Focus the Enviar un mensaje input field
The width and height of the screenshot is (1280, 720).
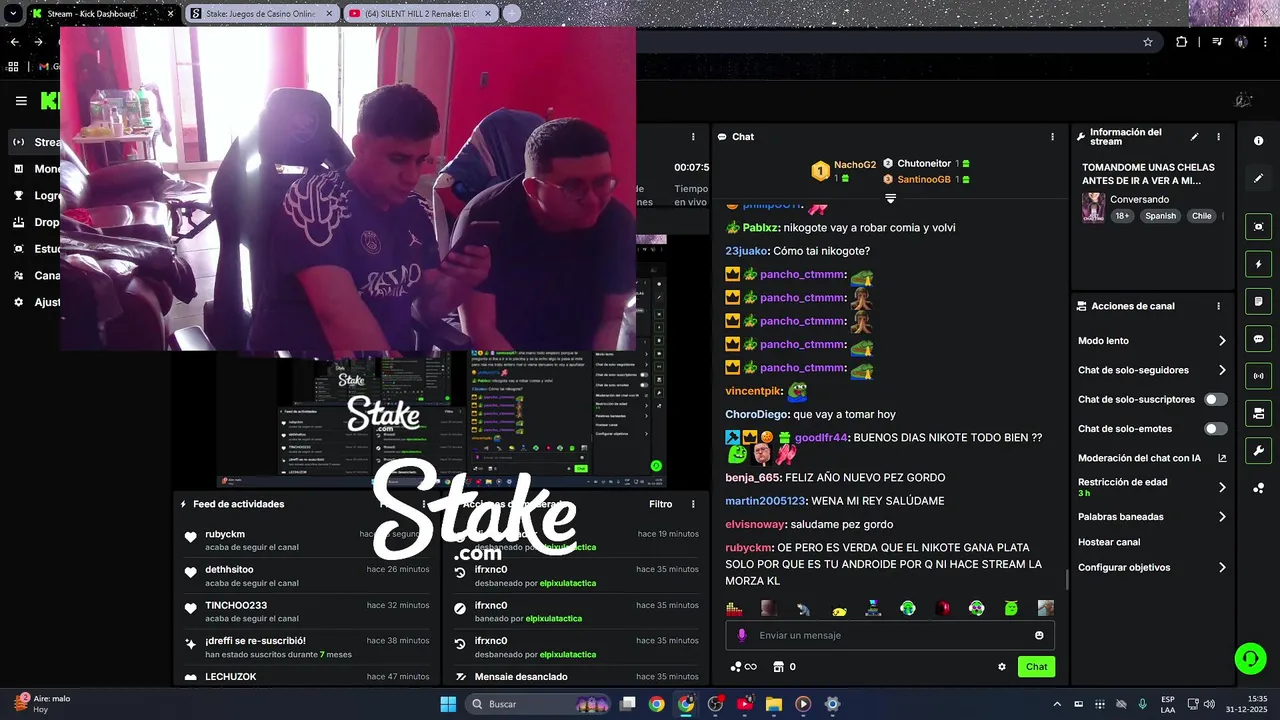[890, 635]
